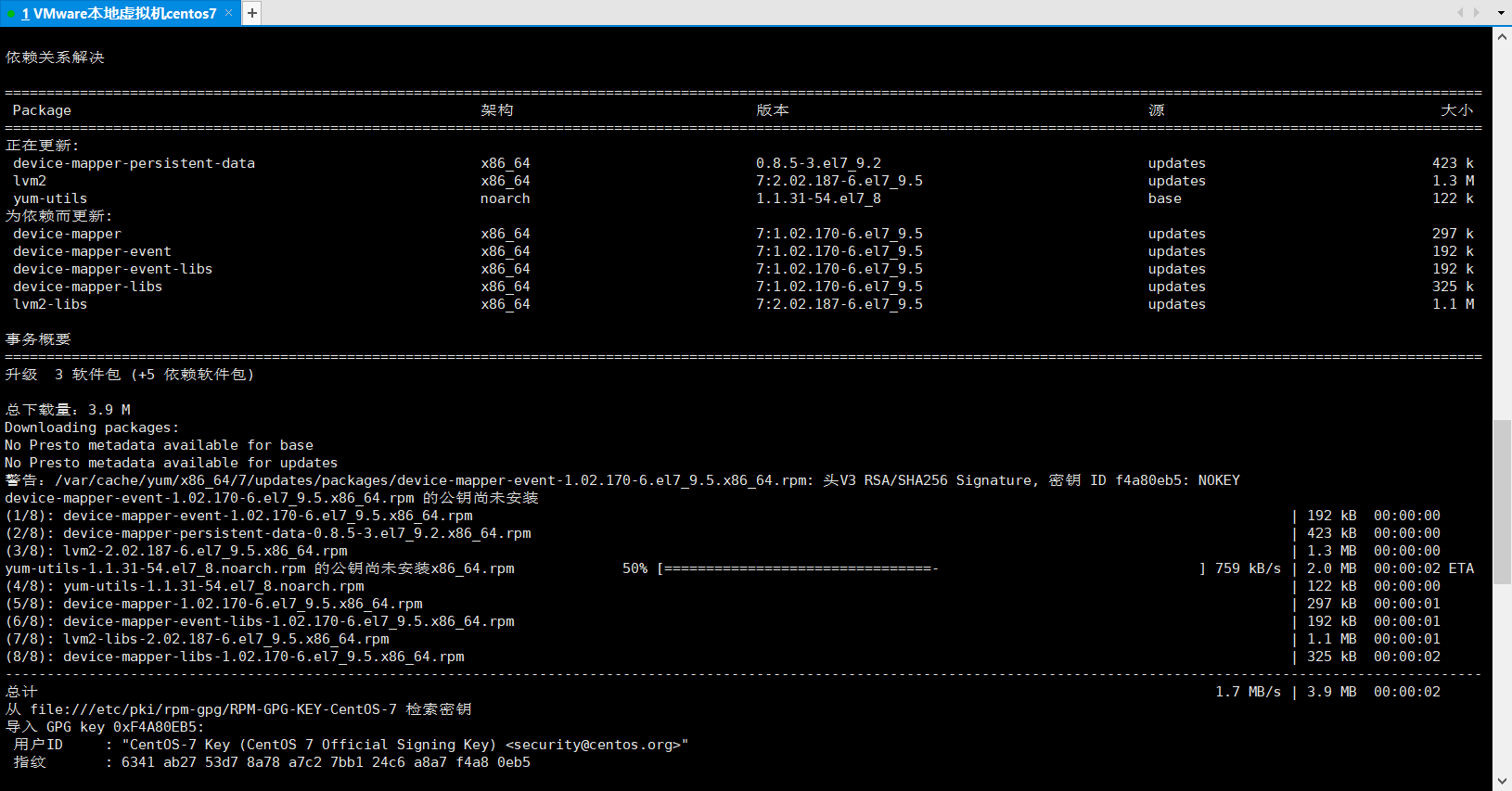The image size is (1512, 791).
Task: Click the 源 column header
Action: click(1157, 110)
